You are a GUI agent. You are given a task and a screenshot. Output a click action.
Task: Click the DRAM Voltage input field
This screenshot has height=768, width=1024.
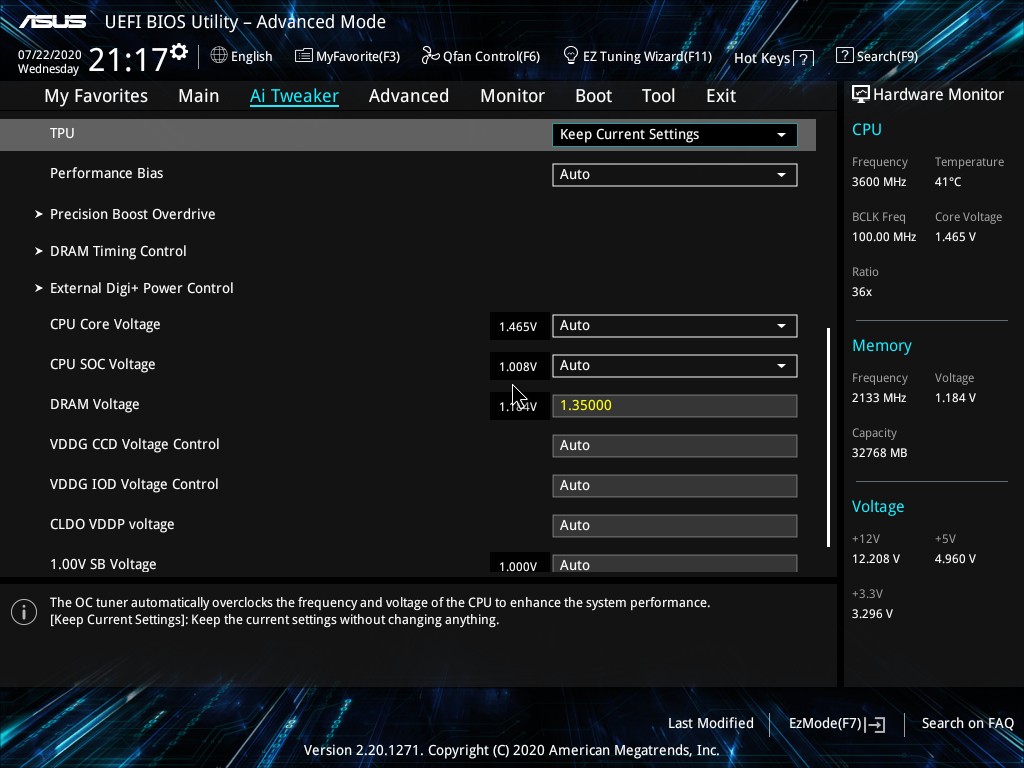click(x=674, y=406)
